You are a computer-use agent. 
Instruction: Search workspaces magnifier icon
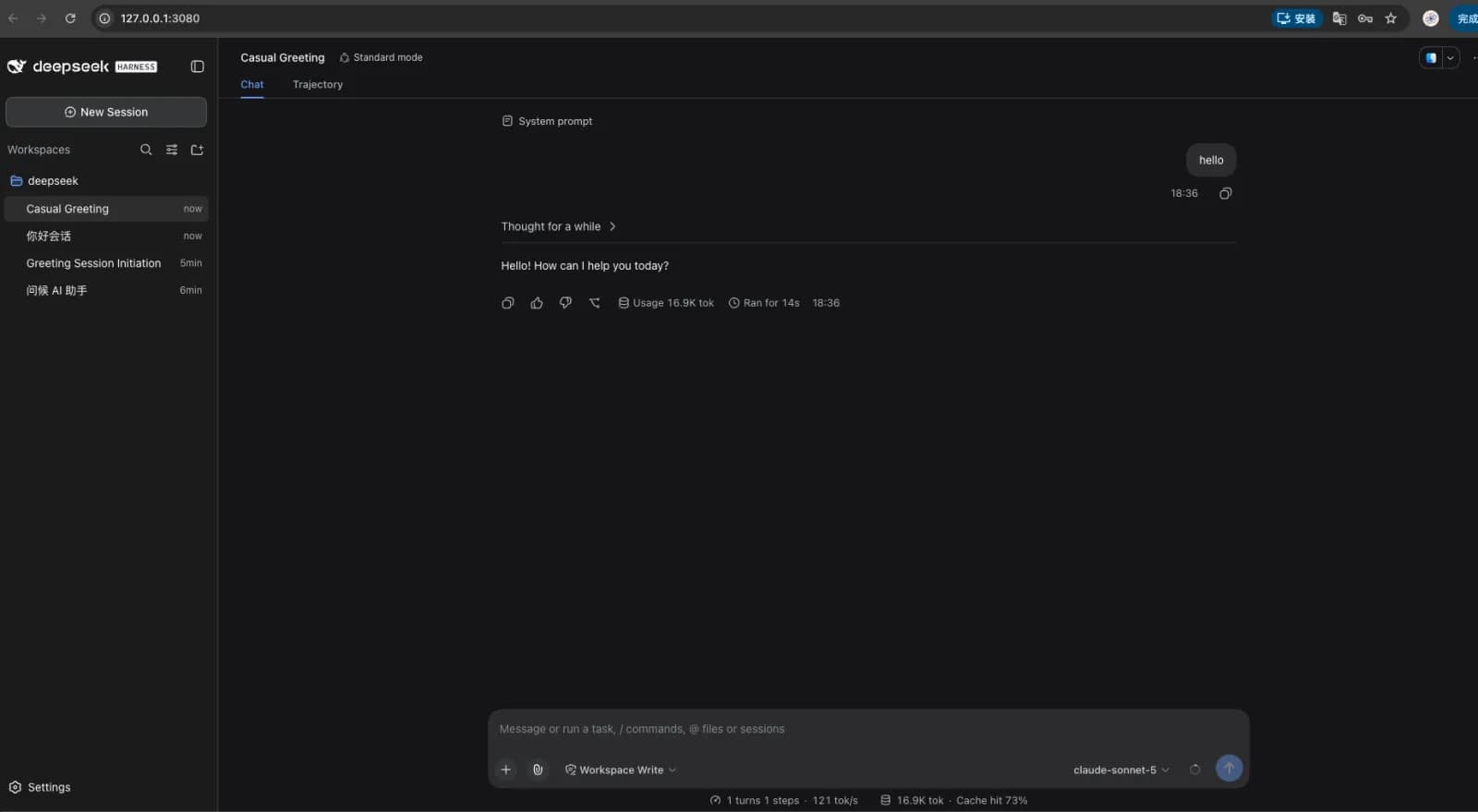(x=146, y=150)
